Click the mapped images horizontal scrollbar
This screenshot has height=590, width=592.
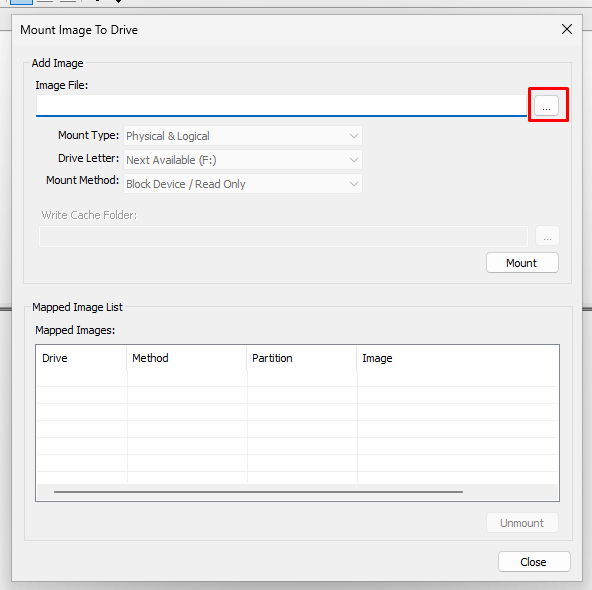258,492
